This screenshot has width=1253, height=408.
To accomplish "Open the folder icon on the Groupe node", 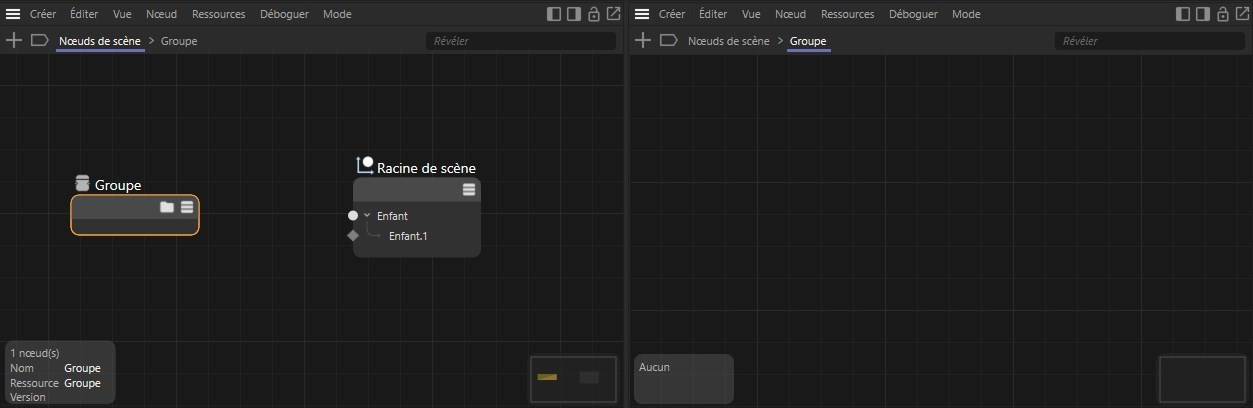I will pyautogui.click(x=167, y=207).
